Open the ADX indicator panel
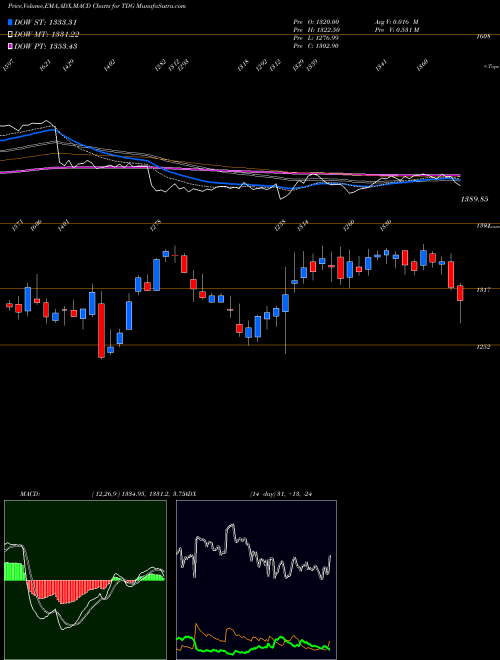Screen dimensions: 500x660 pos(256,580)
